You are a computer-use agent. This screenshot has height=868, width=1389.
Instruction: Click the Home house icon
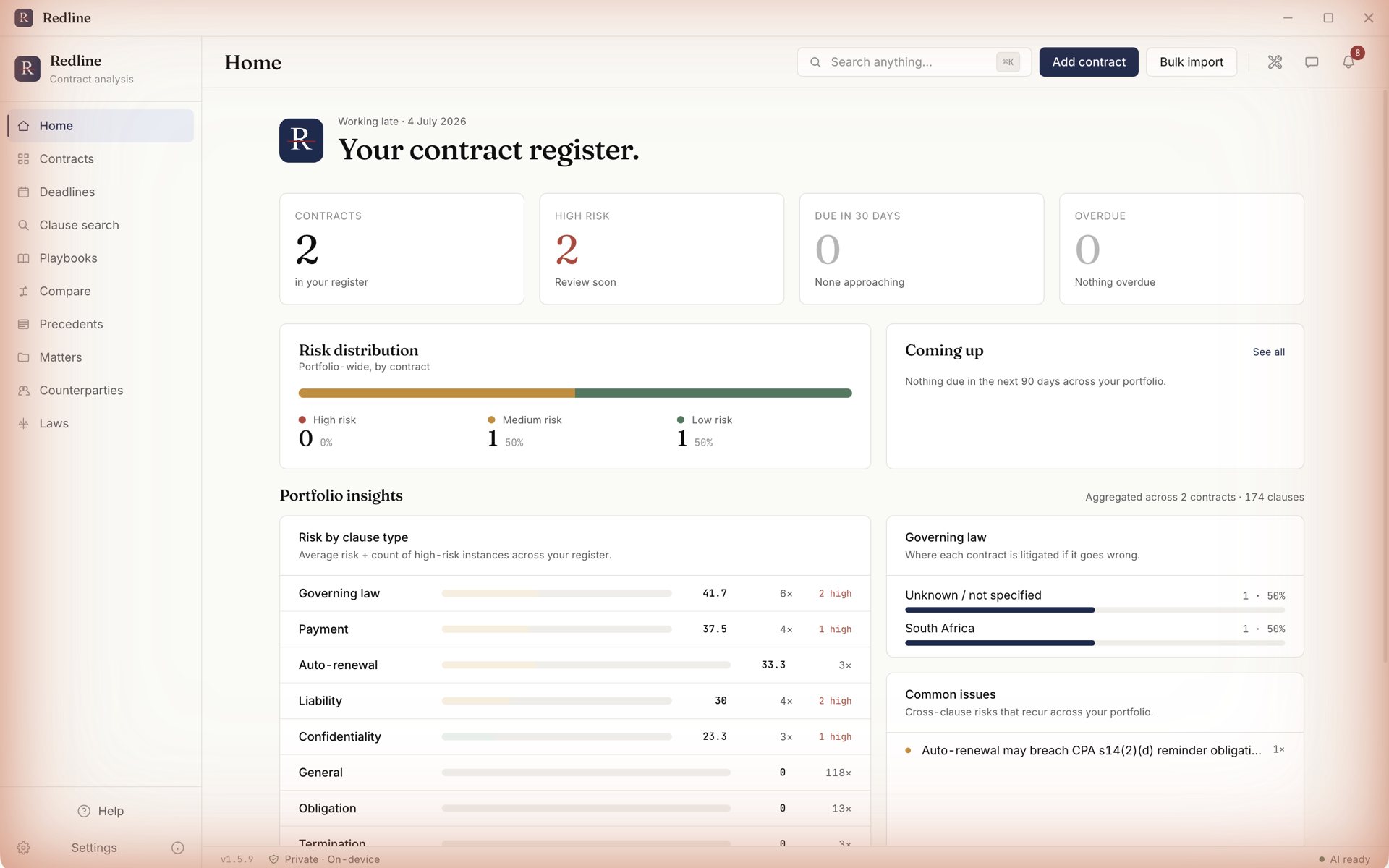point(24,126)
